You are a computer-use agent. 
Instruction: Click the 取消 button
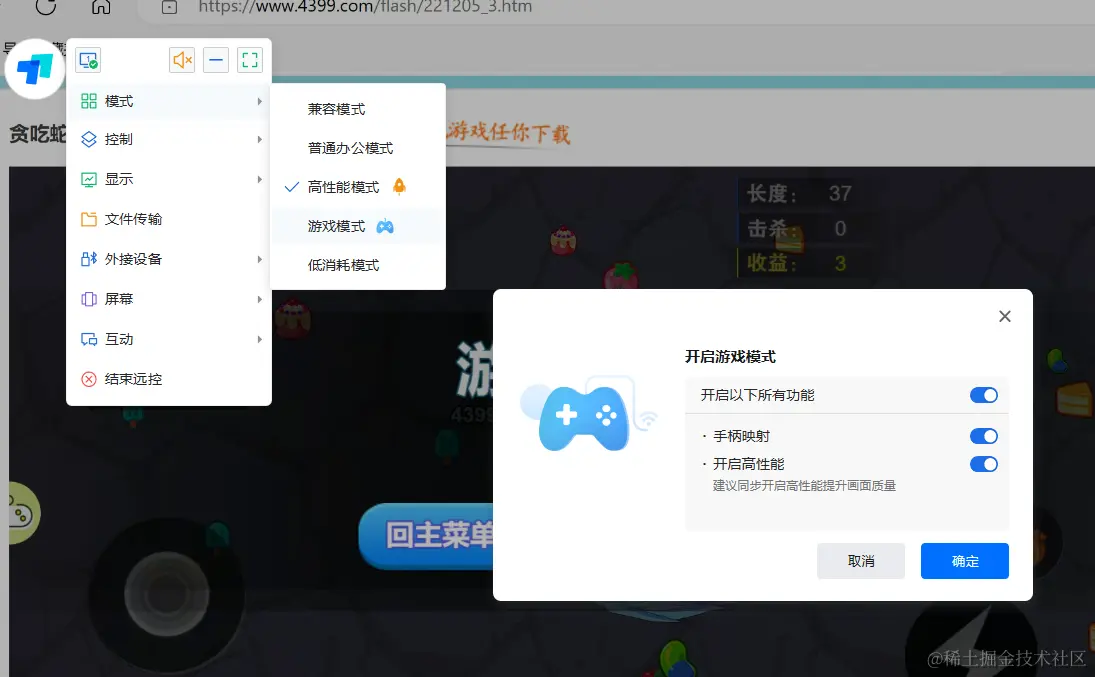[x=860, y=561]
